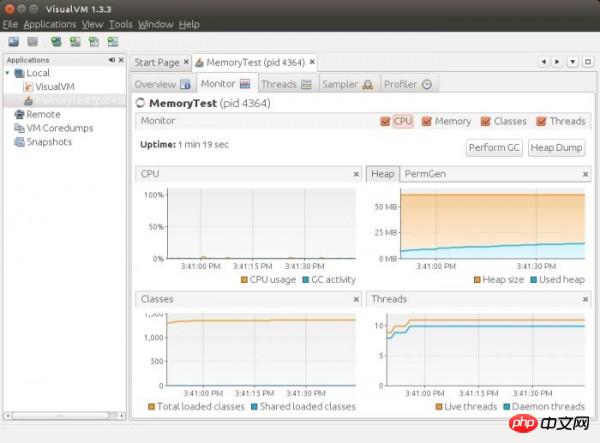This screenshot has width=600, height=443.
Task: Open the View menu
Action: pos(92,24)
